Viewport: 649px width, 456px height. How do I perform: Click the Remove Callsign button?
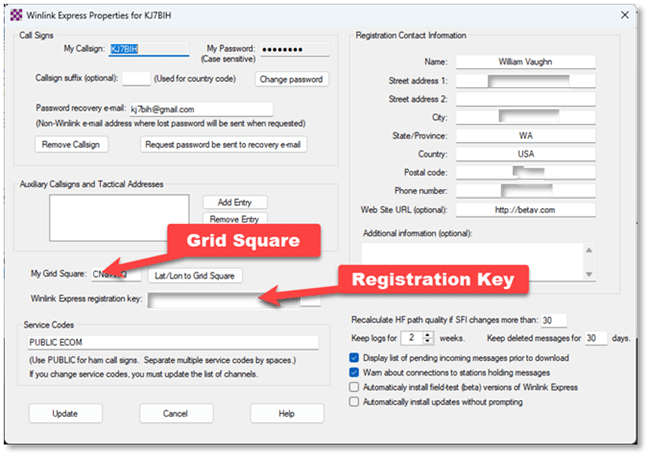(71, 145)
